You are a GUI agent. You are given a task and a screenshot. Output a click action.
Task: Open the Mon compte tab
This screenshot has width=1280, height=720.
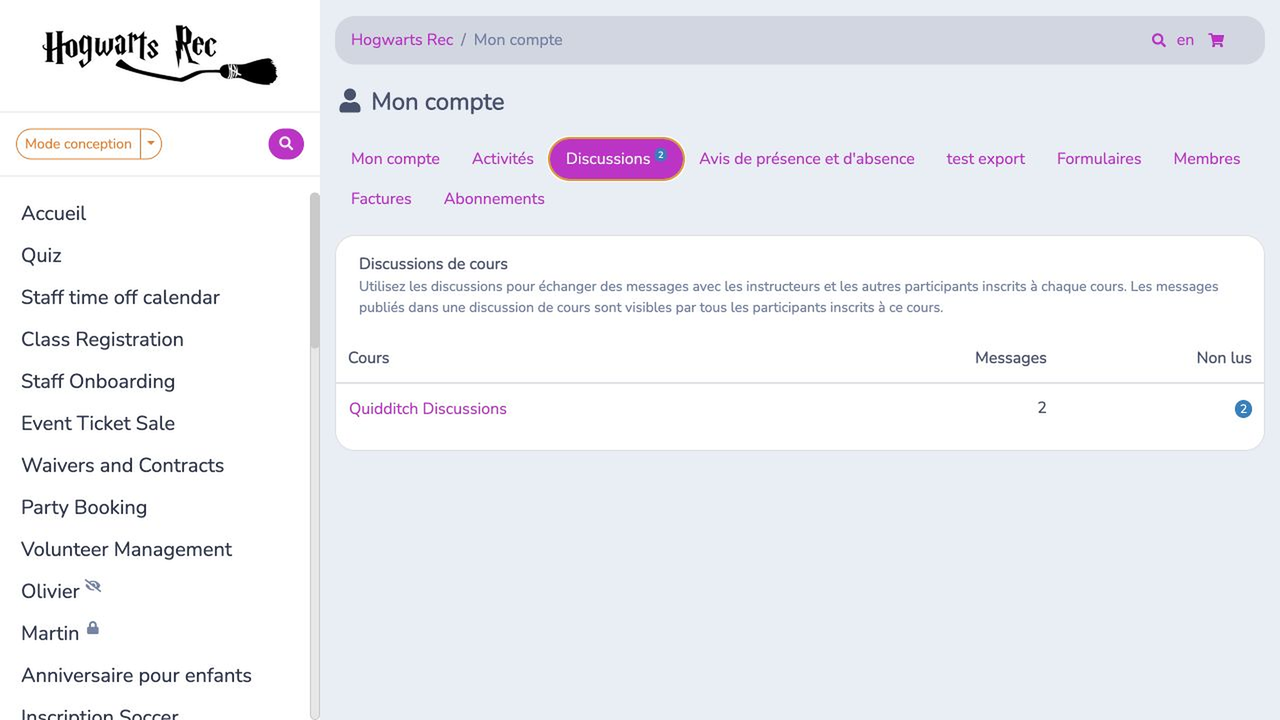pos(395,159)
